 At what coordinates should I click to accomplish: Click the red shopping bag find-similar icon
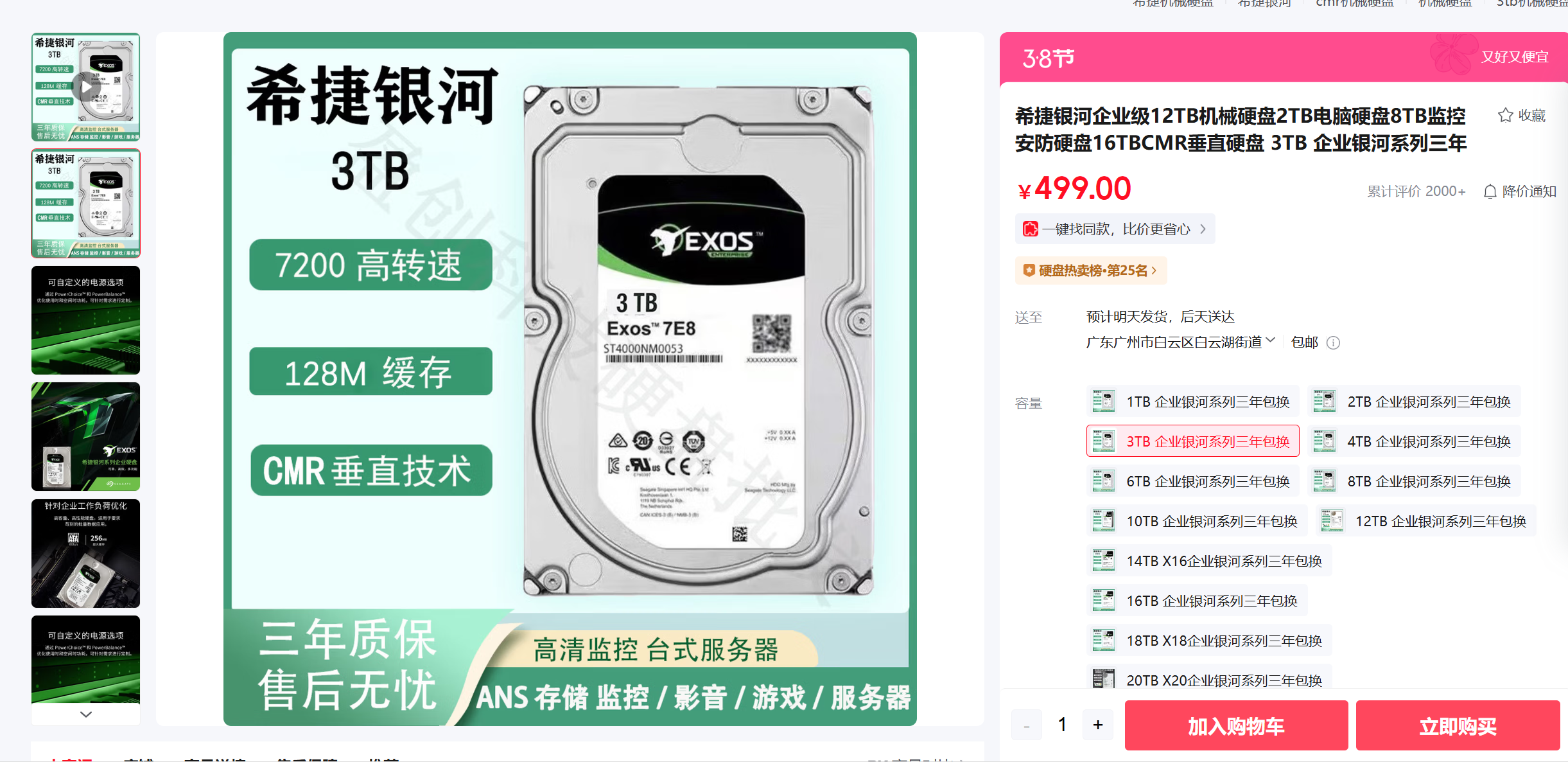[x=1030, y=229]
